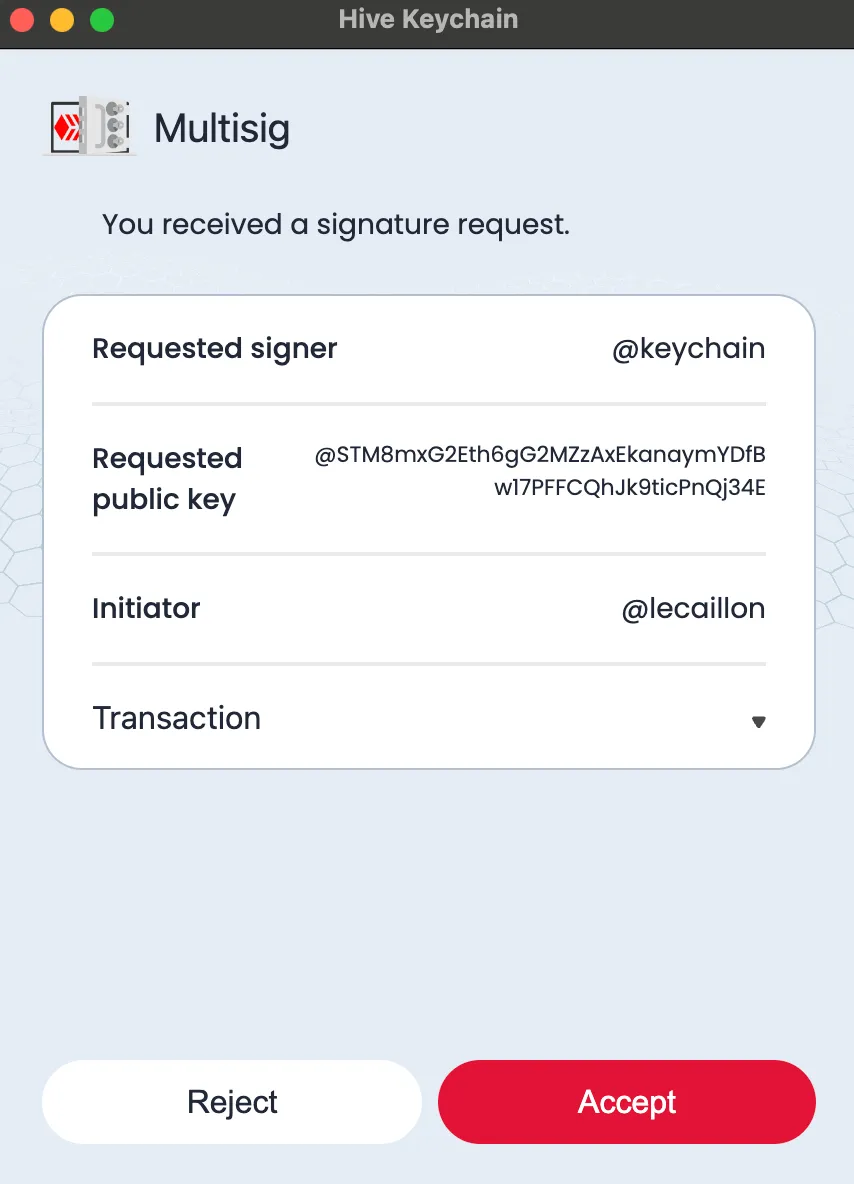Viewport: 854px width, 1184px height.
Task: Click the Multisig heading text
Action: (222, 128)
